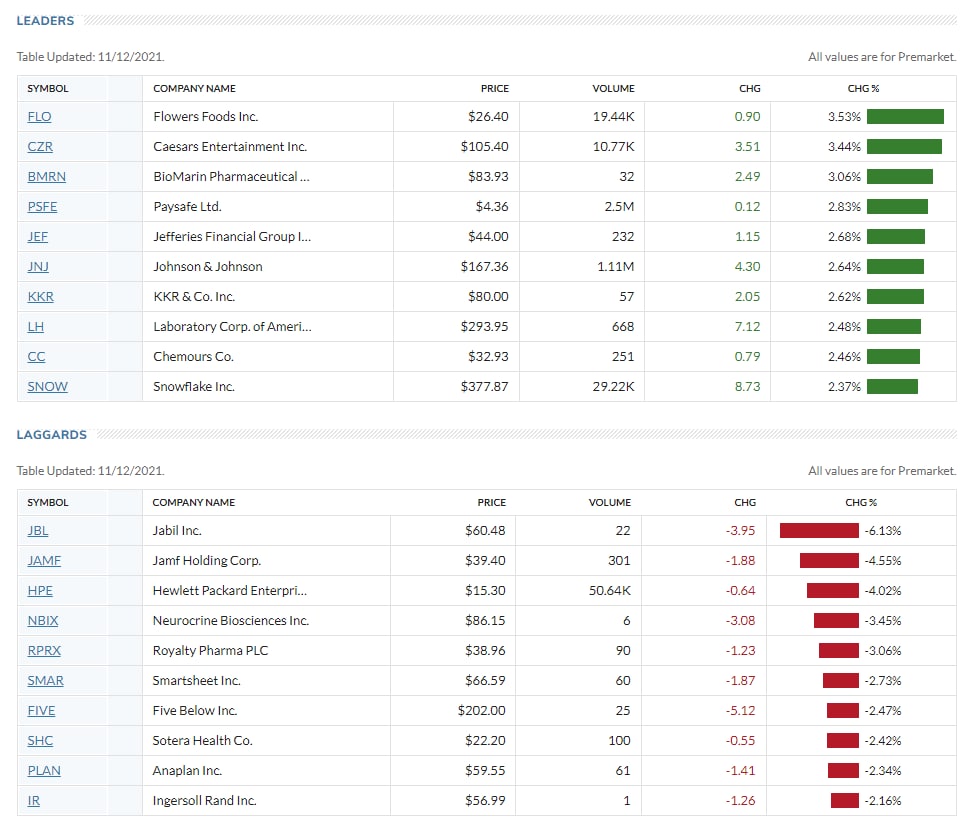Image resolution: width=972 pixels, height=829 pixels.
Task: Click the red bar in the JBL row
Action: point(819,531)
